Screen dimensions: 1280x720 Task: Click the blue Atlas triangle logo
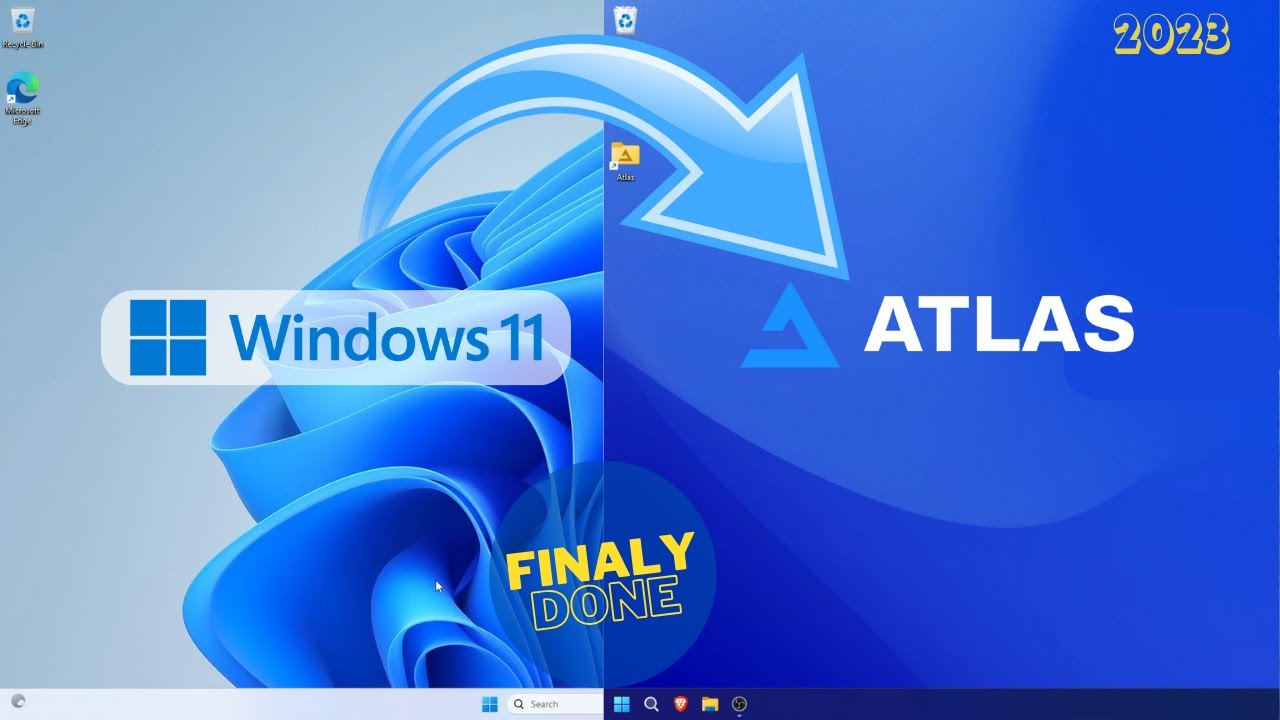pyautogui.click(x=789, y=330)
